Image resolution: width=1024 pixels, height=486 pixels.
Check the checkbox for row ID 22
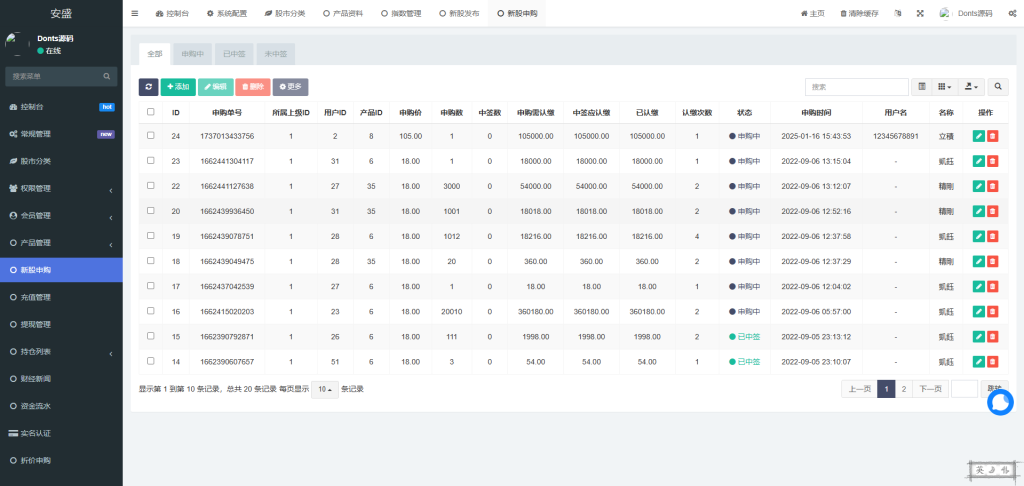point(151,186)
